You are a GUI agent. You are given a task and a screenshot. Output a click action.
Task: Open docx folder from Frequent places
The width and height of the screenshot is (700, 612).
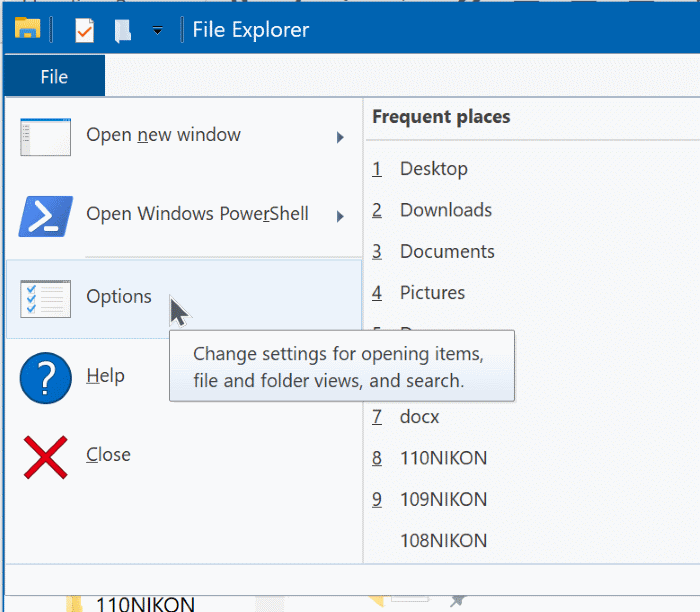[419, 417]
